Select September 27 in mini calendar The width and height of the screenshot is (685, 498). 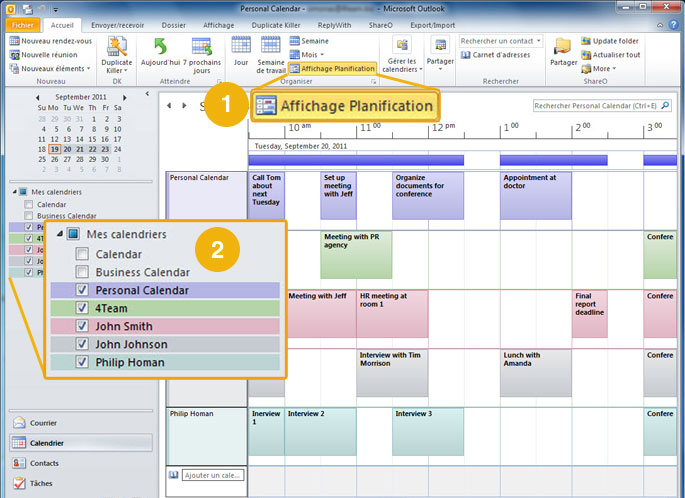pos(67,159)
